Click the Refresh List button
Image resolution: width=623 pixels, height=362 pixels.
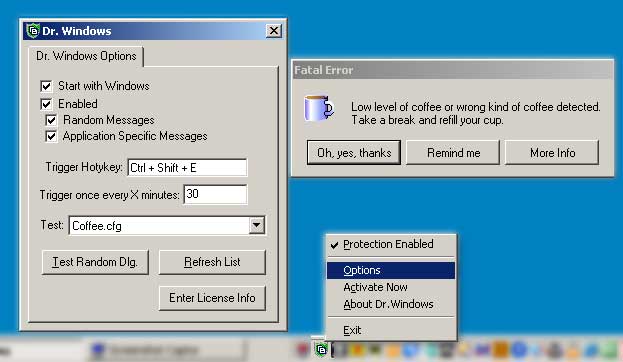(212, 262)
